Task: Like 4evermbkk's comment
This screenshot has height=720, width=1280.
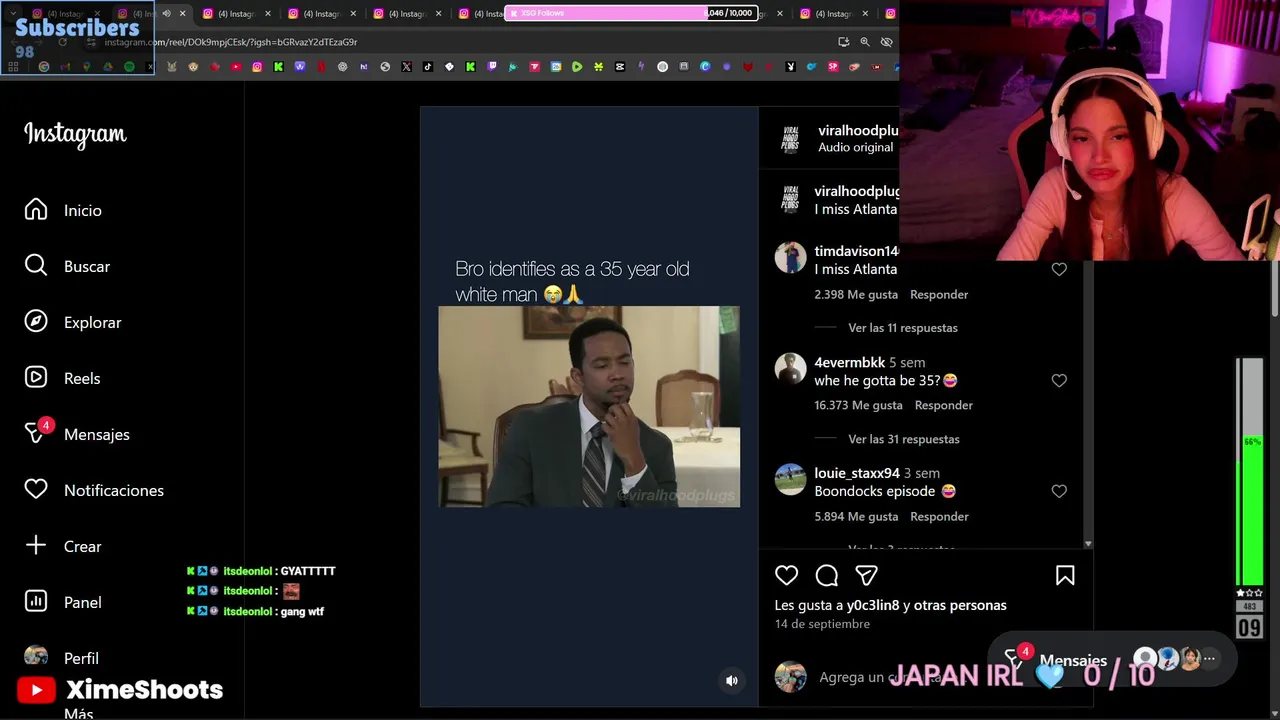Action: [x=1059, y=380]
